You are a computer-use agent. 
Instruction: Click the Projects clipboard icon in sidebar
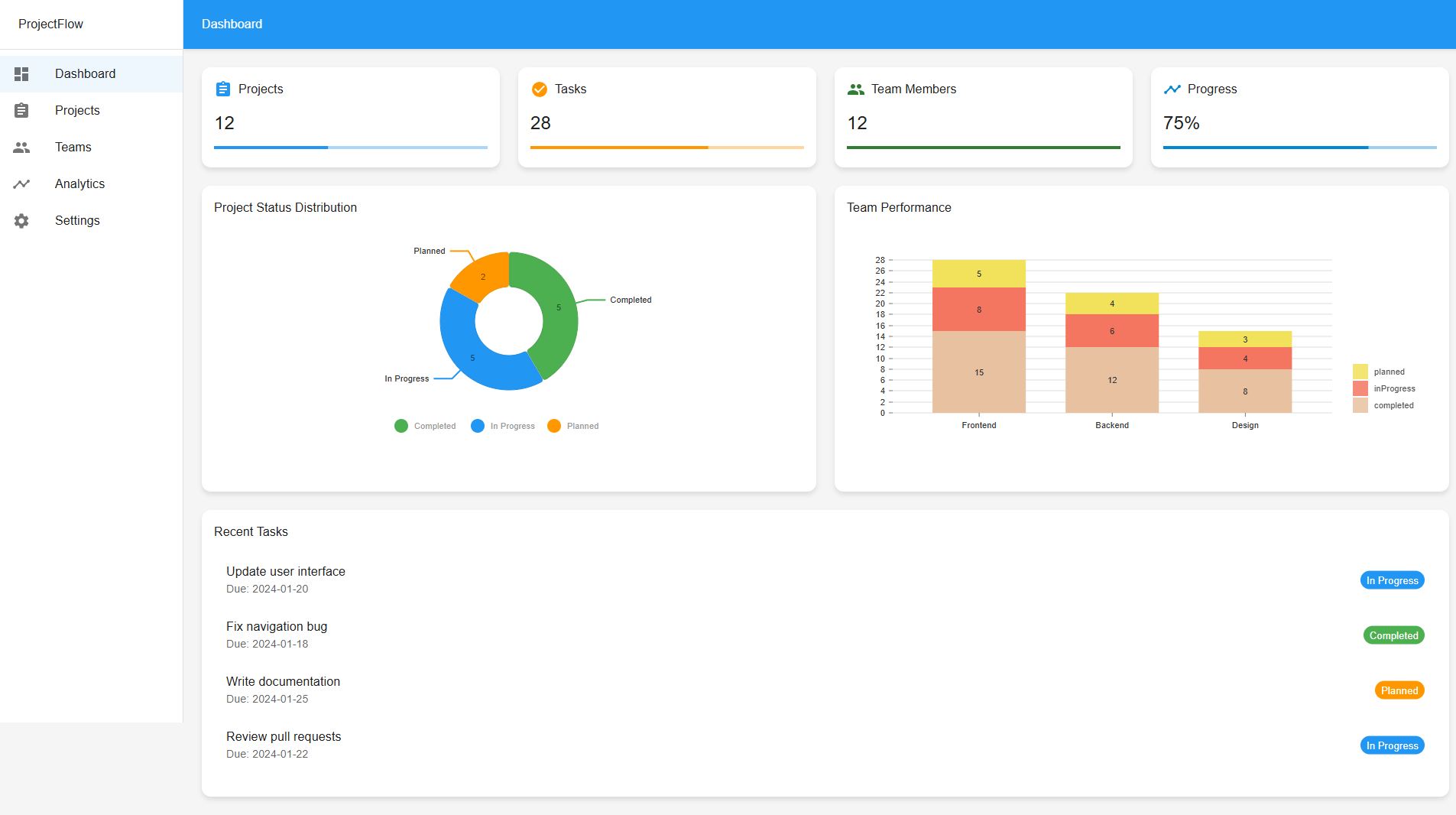(21, 111)
